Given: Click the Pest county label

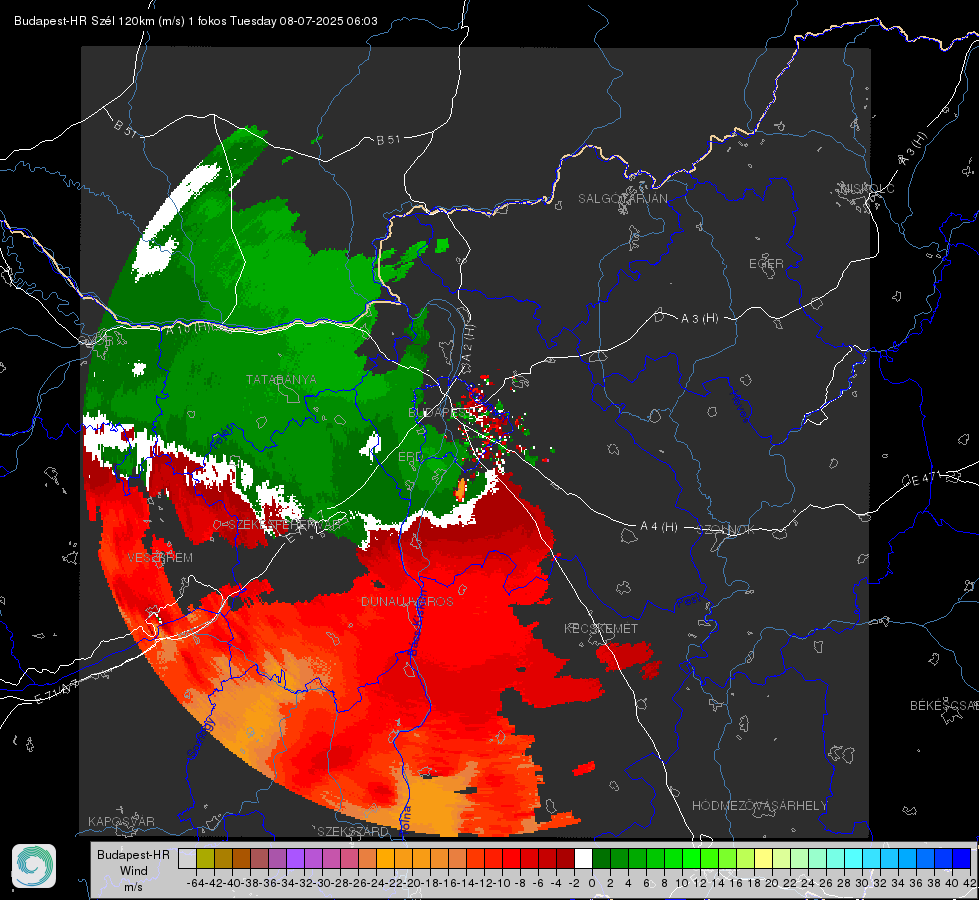Looking at the screenshot, I should (689, 601).
